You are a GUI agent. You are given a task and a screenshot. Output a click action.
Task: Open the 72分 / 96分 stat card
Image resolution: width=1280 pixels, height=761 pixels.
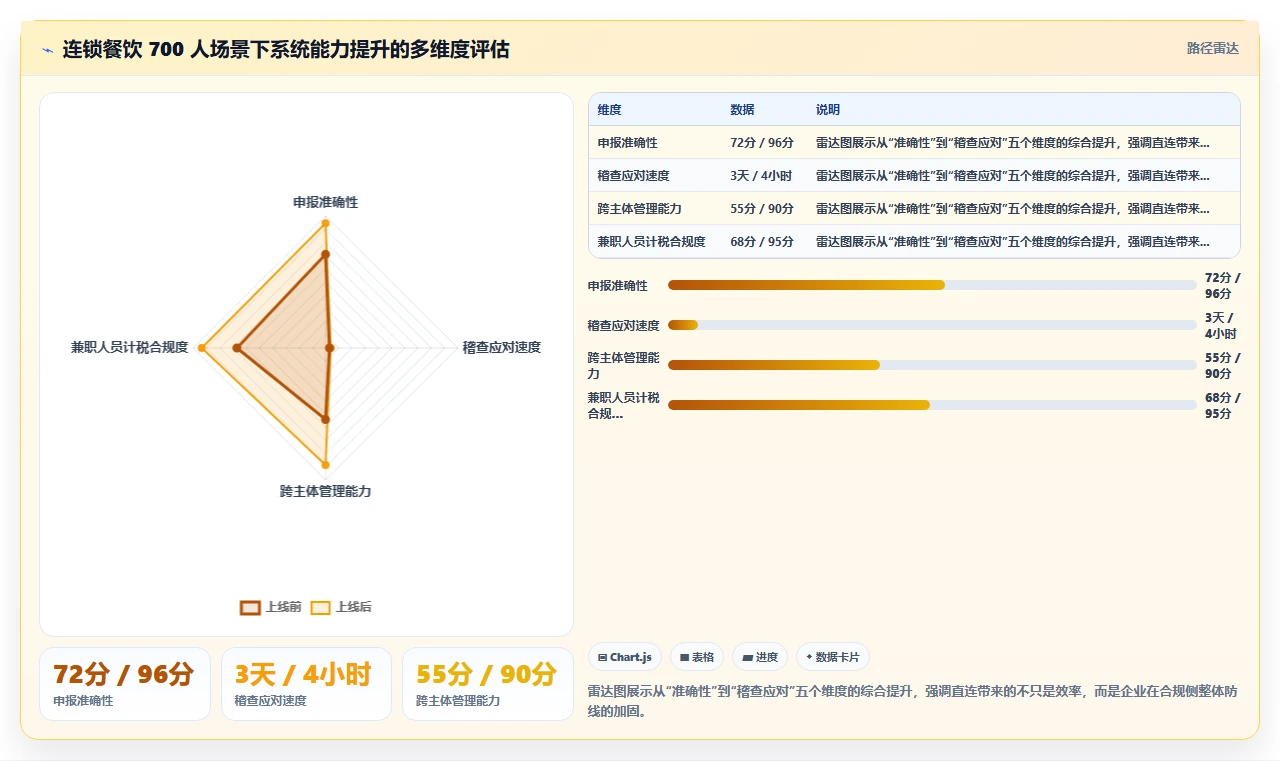tap(125, 684)
